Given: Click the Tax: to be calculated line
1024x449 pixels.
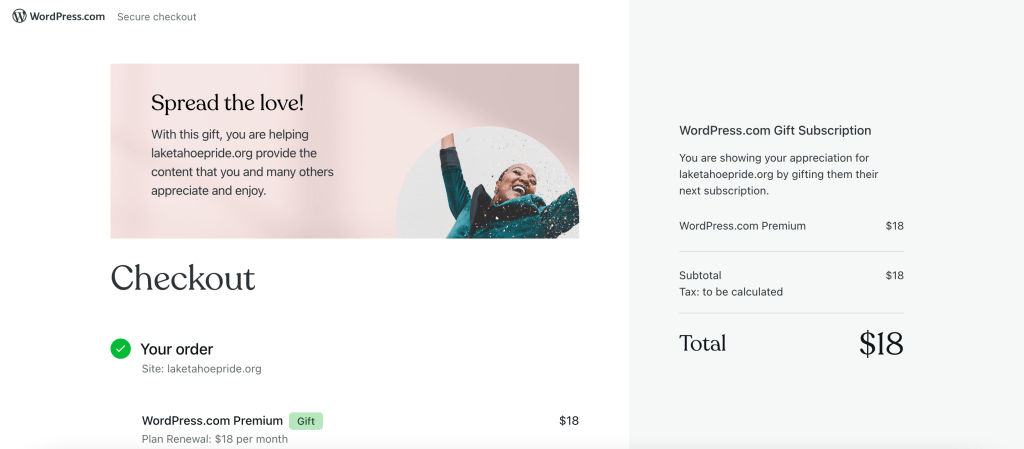Looking at the screenshot, I should [731, 292].
